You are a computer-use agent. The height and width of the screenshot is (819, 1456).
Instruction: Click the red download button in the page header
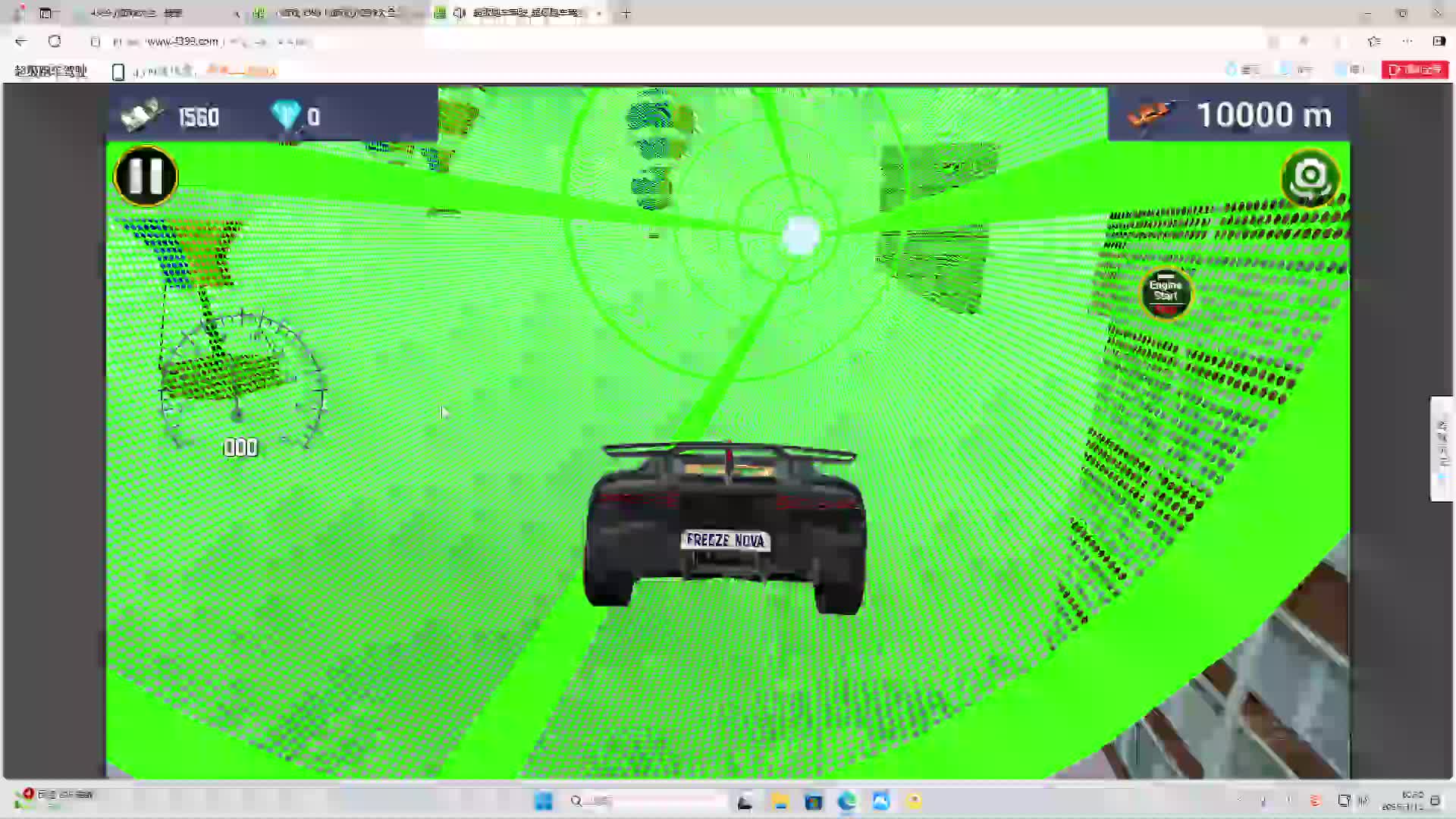(x=1414, y=70)
